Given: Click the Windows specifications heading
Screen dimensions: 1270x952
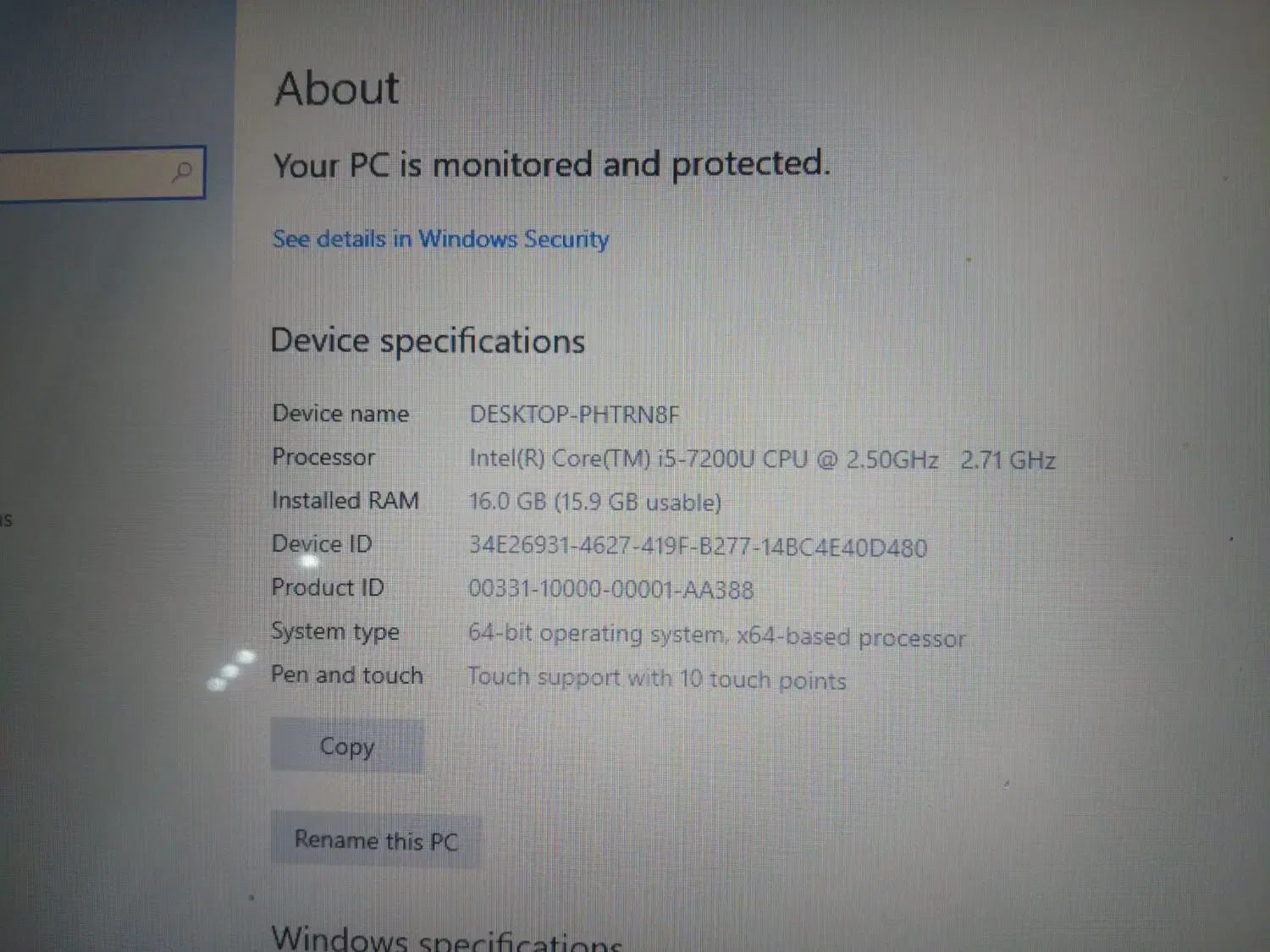Looking at the screenshot, I should tap(446, 938).
